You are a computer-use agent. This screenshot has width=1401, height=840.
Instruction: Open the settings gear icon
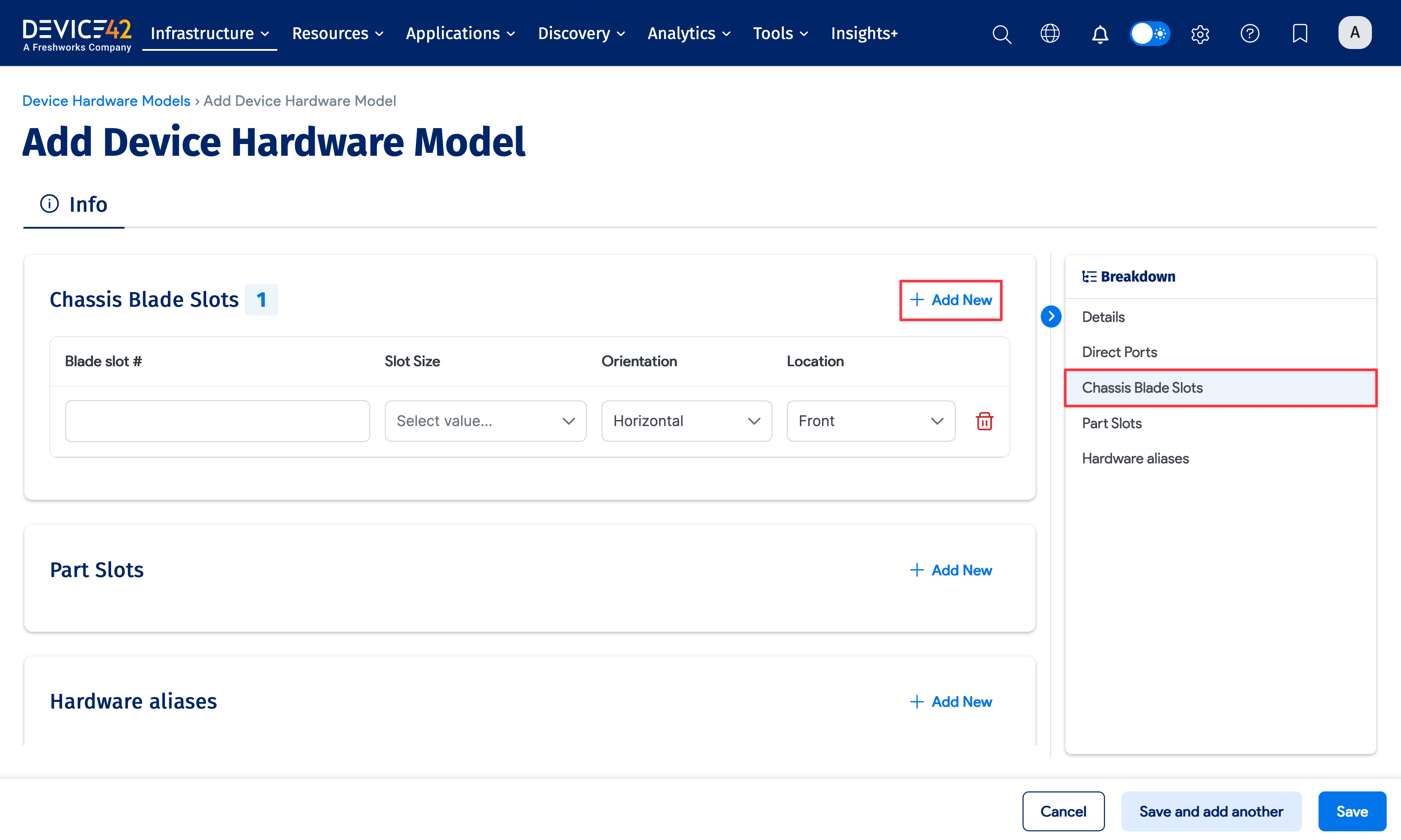pyautogui.click(x=1200, y=34)
